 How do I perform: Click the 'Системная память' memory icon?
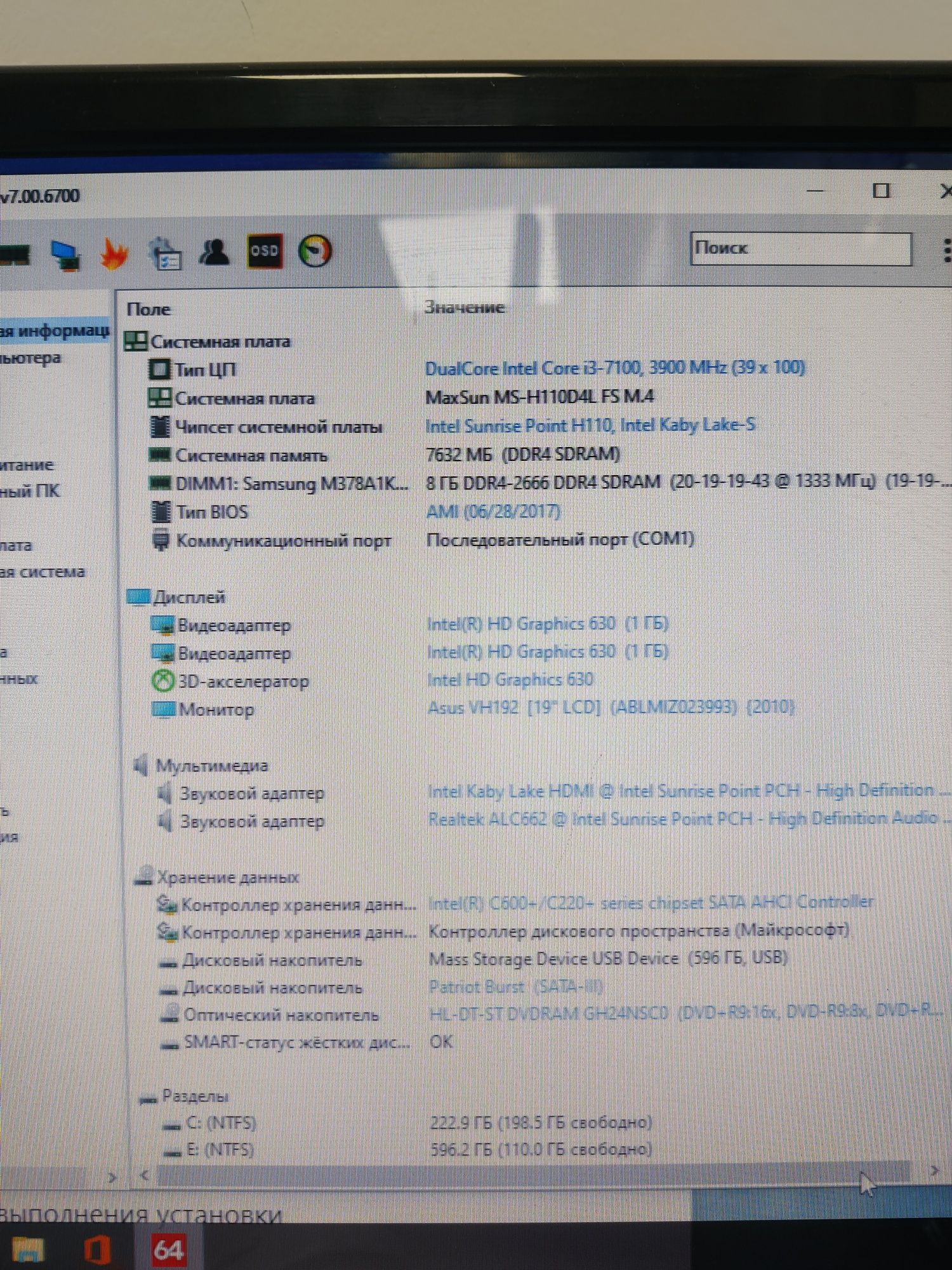[x=159, y=455]
